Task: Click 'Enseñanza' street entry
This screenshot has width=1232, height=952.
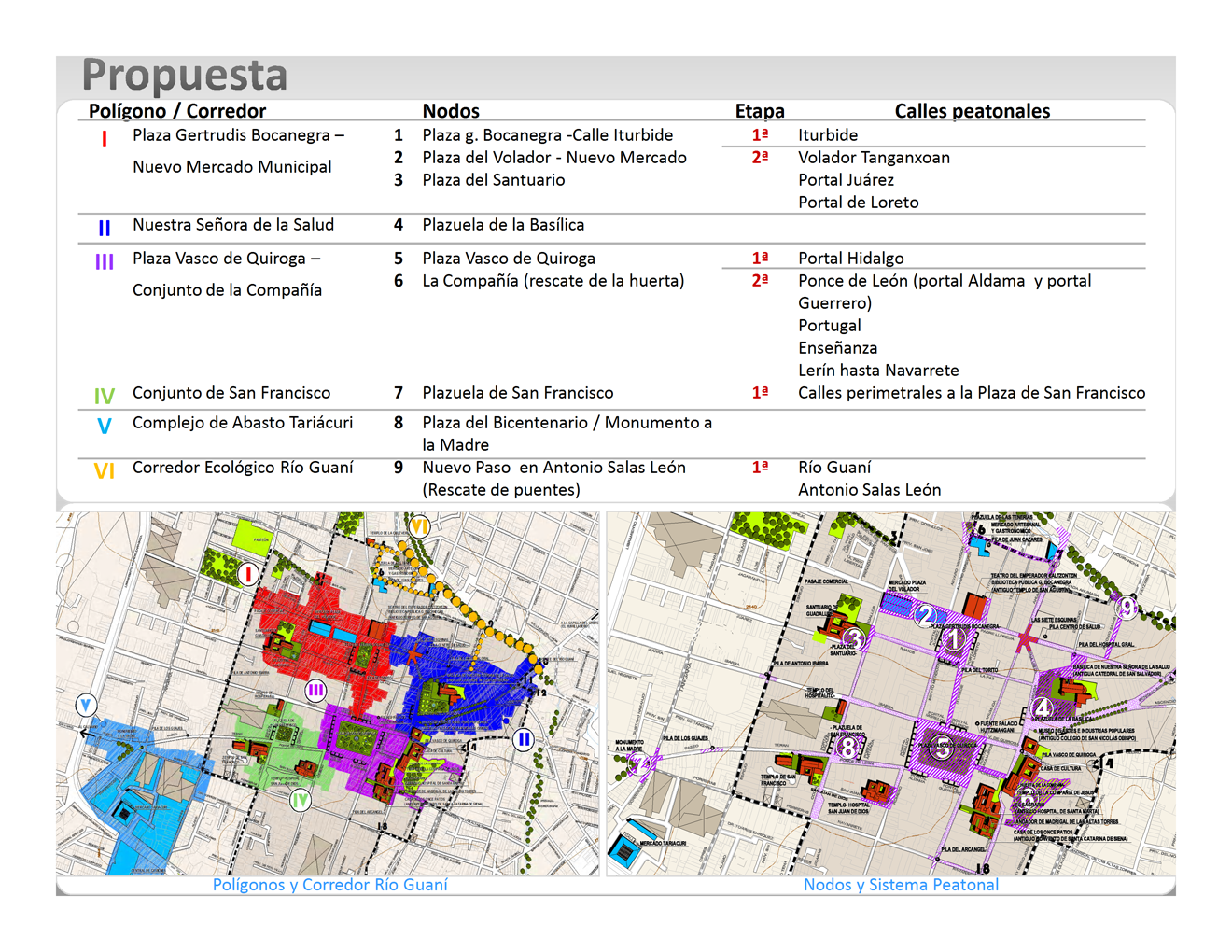Action: coord(838,347)
